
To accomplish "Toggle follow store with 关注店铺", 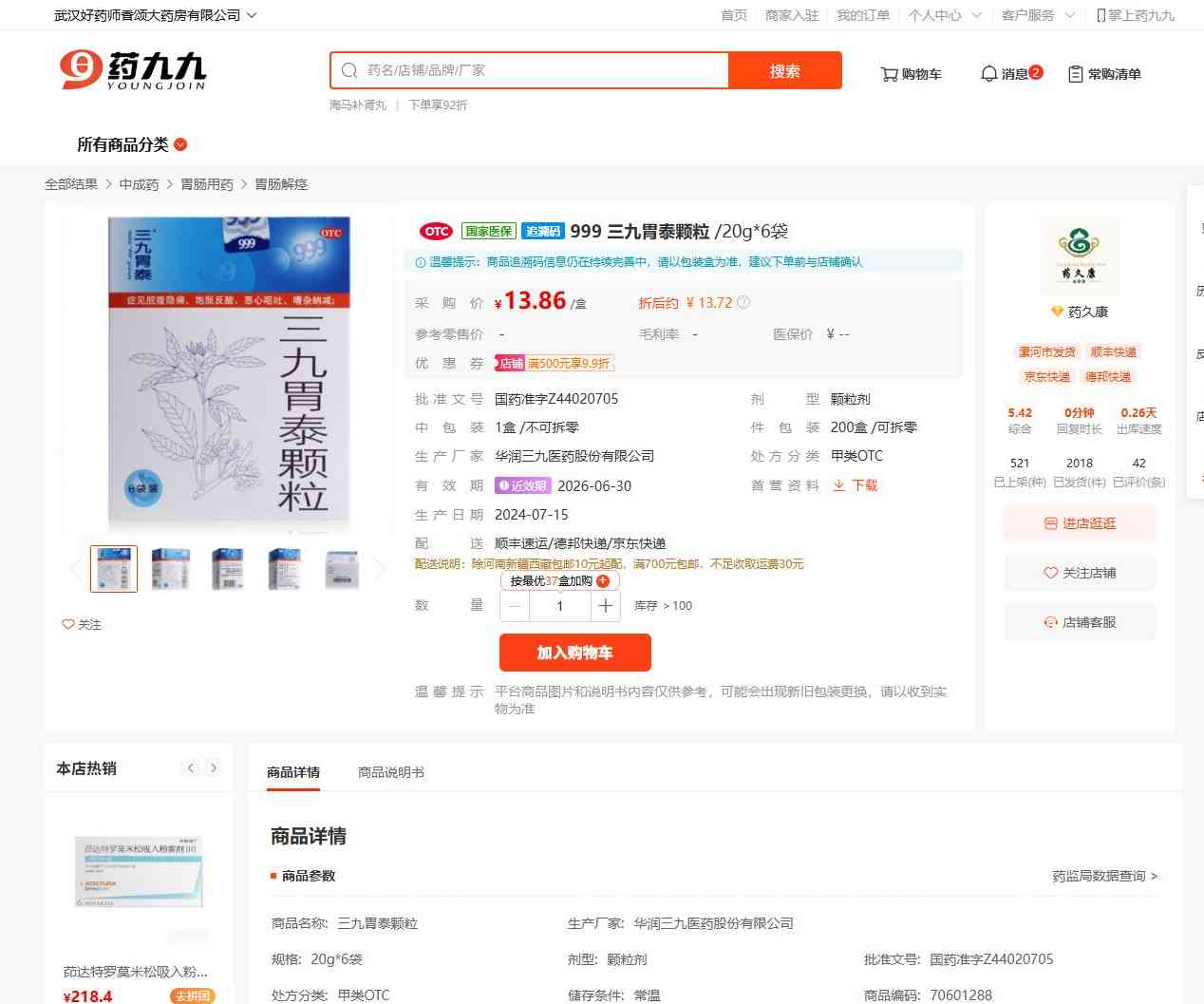I will 1080,573.
